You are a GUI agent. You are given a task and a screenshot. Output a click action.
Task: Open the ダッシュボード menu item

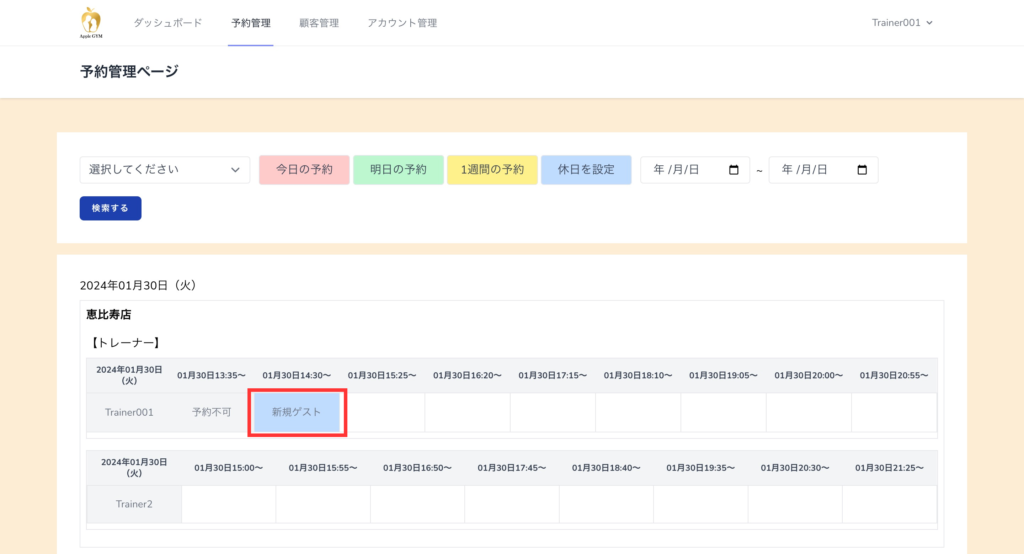click(x=167, y=23)
